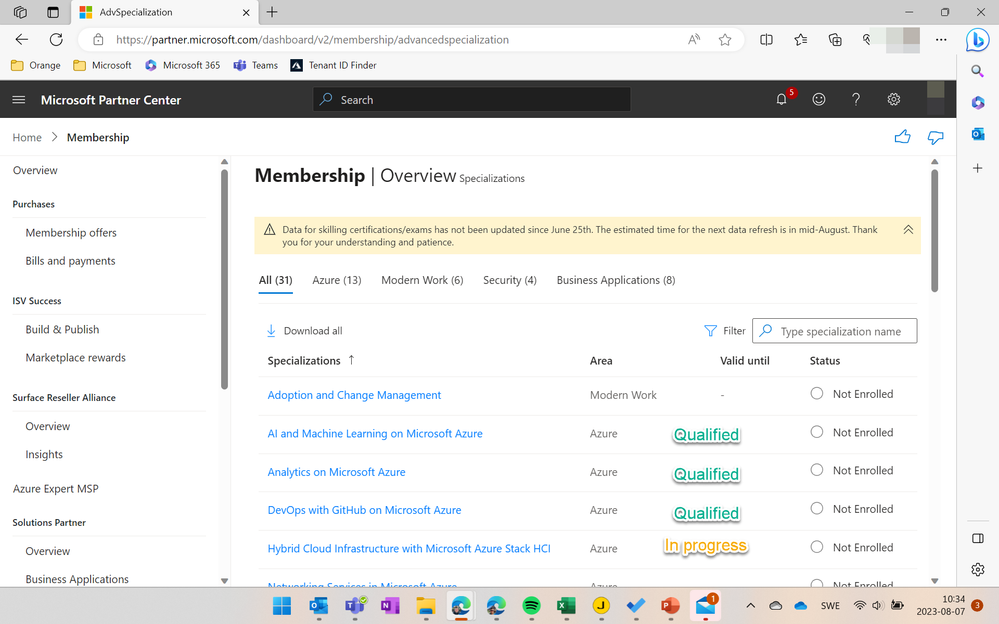Screen dimensions: 999x624
Task: Click the feedback smiley icon
Action: point(819,99)
